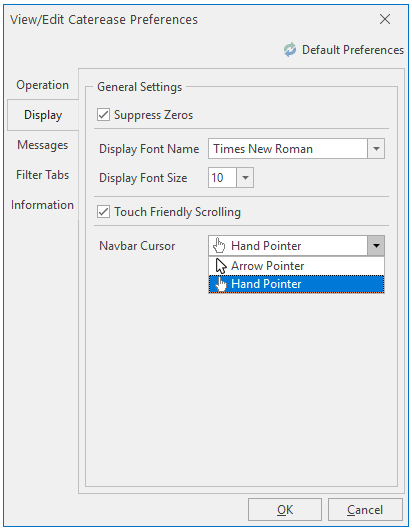Screen dimensions: 412x532
Task: Click the Default Preferences refresh icon
Action: [x=290, y=50]
